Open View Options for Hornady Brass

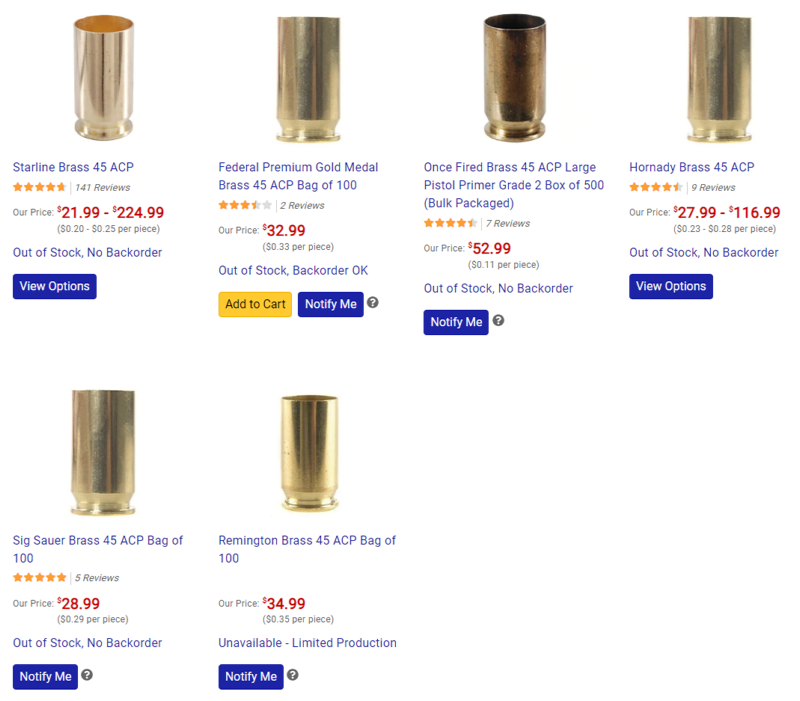671,286
